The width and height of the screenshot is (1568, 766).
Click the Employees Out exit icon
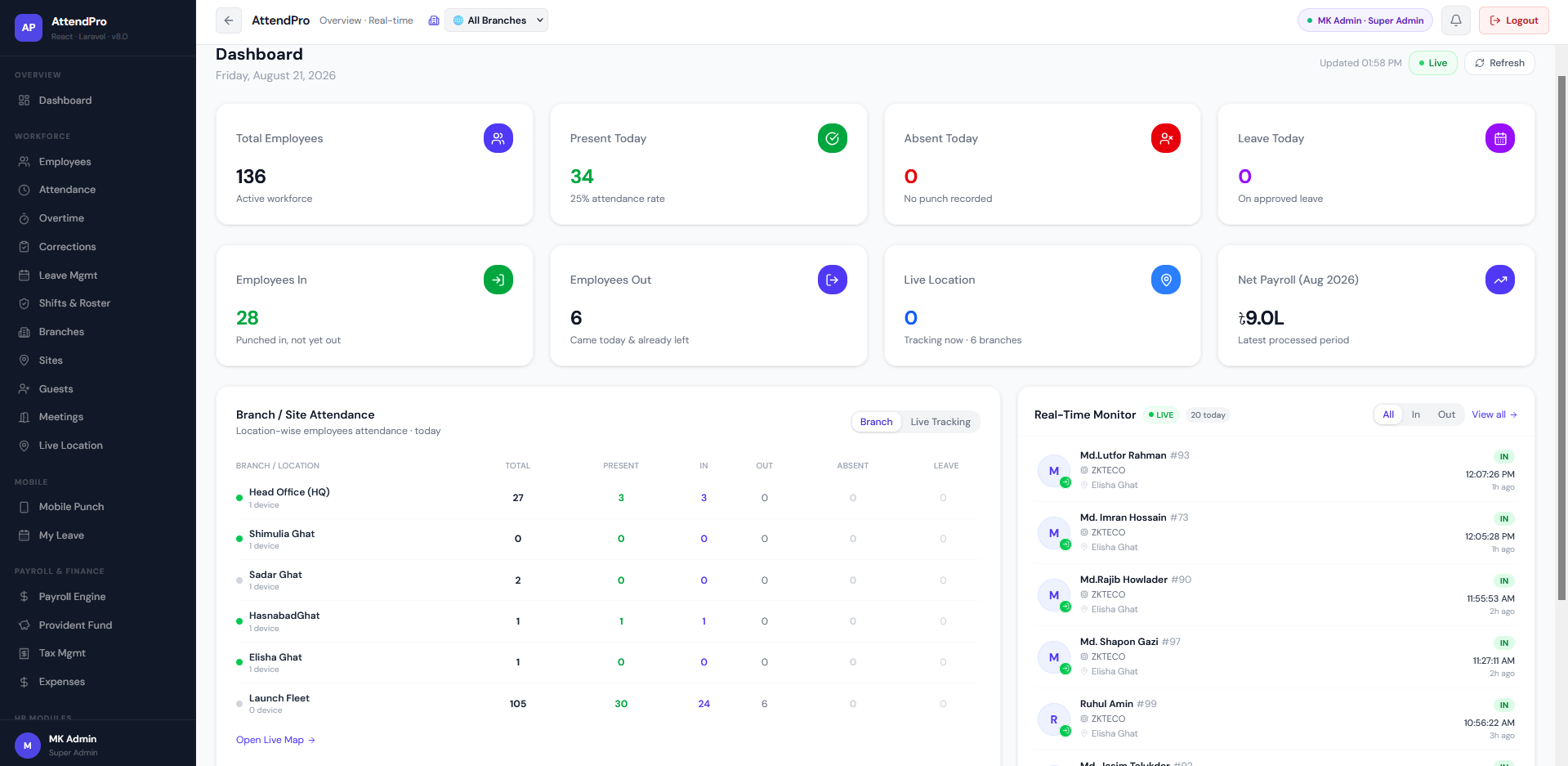pyautogui.click(x=833, y=280)
